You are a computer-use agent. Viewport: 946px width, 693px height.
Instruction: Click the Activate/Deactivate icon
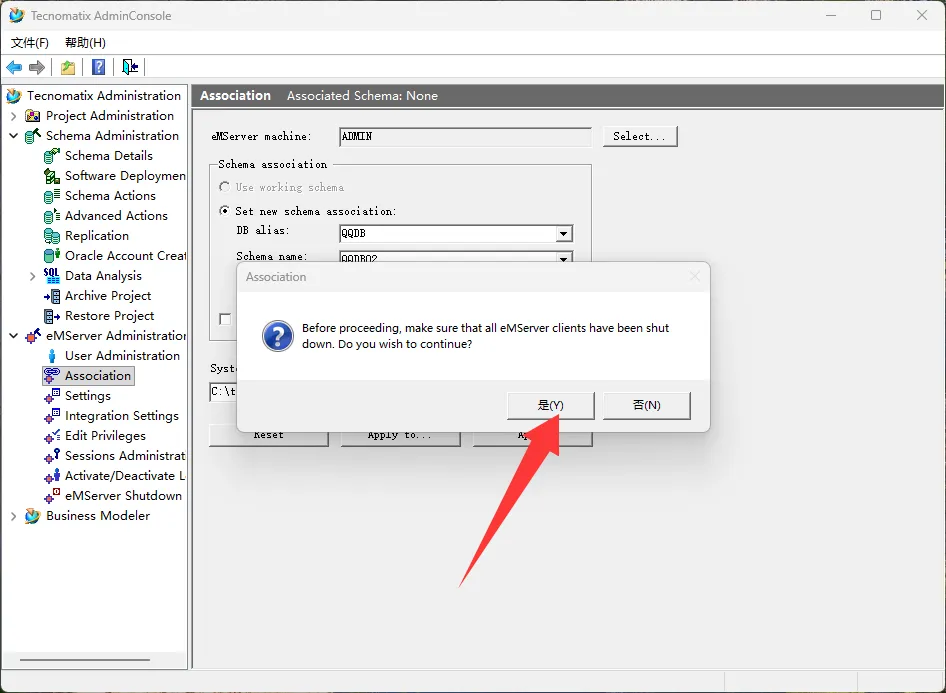[52, 476]
